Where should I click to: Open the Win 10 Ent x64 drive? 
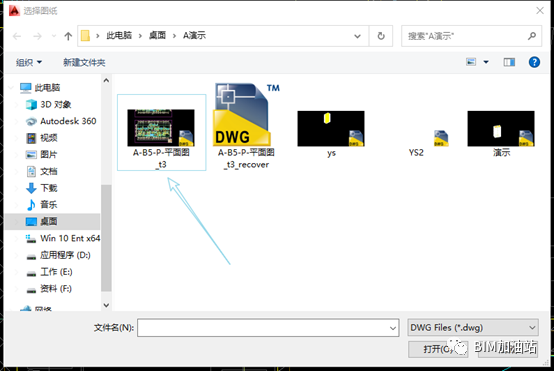(x=64, y=238)
